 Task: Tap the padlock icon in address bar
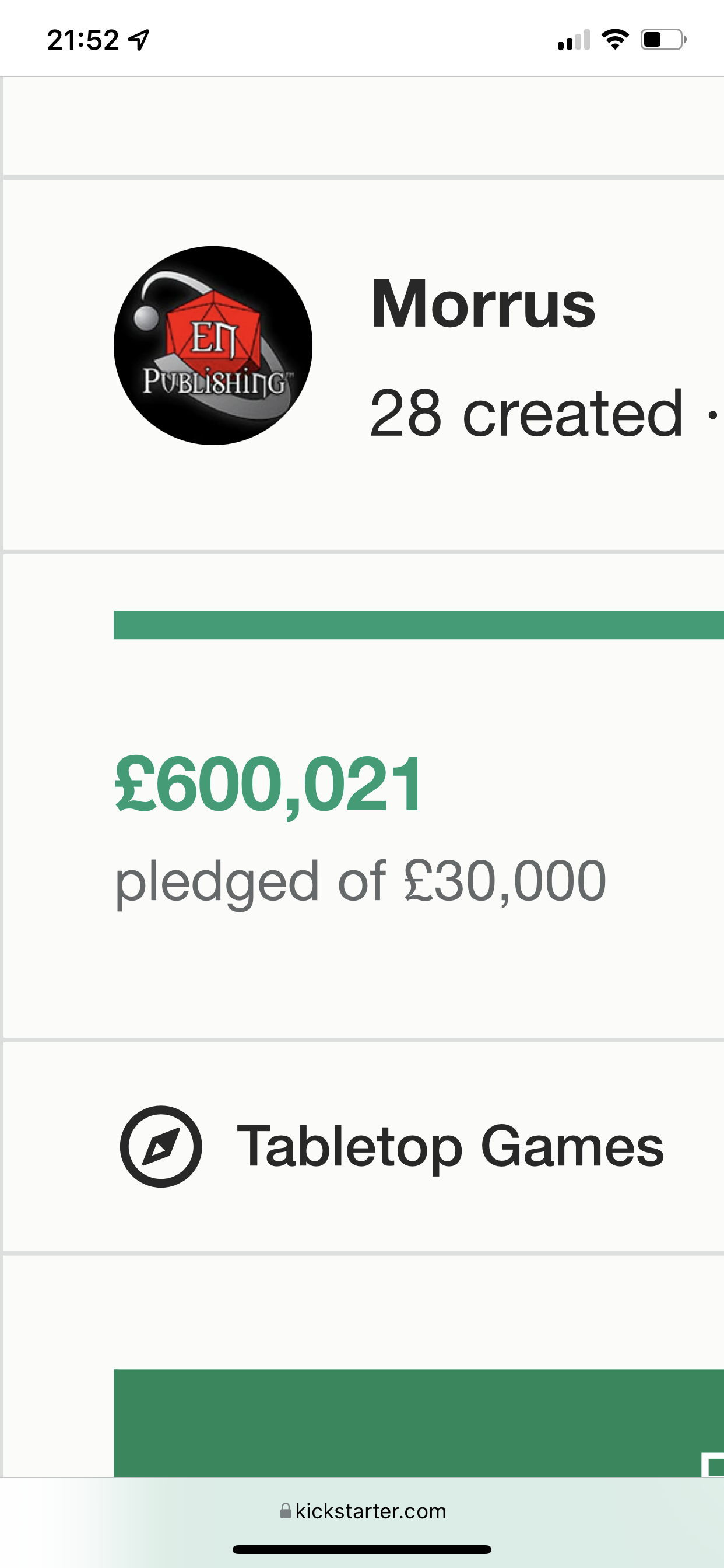(285, 1511)
